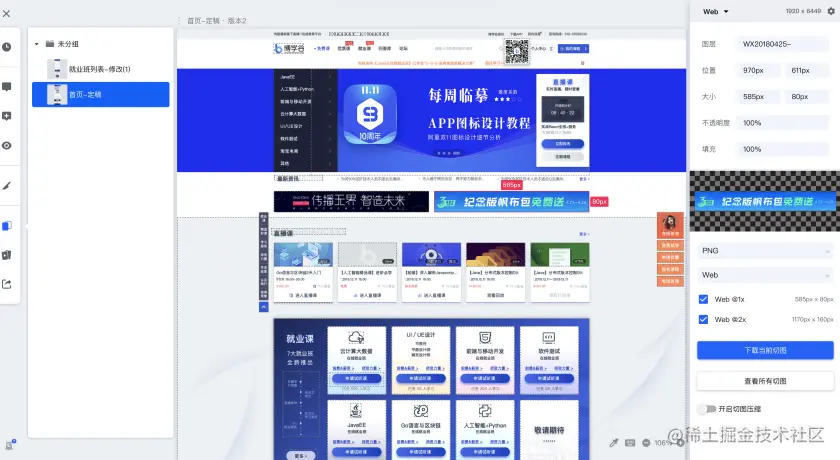Click the 我的课程 blue button in the canvas header
Screen dimensions: 840x460
pos(573,48)
